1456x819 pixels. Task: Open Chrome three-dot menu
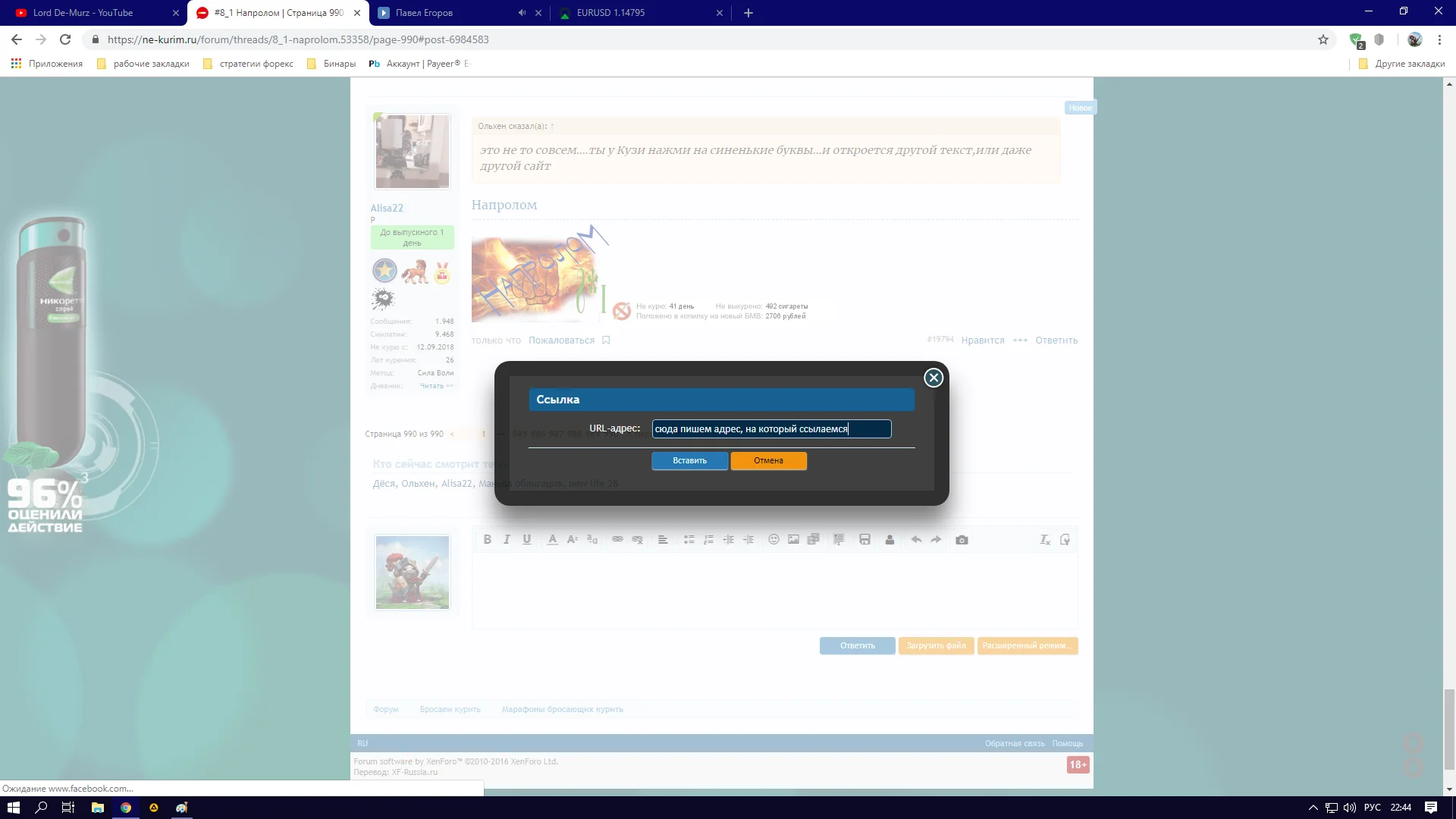point(1439,39)
